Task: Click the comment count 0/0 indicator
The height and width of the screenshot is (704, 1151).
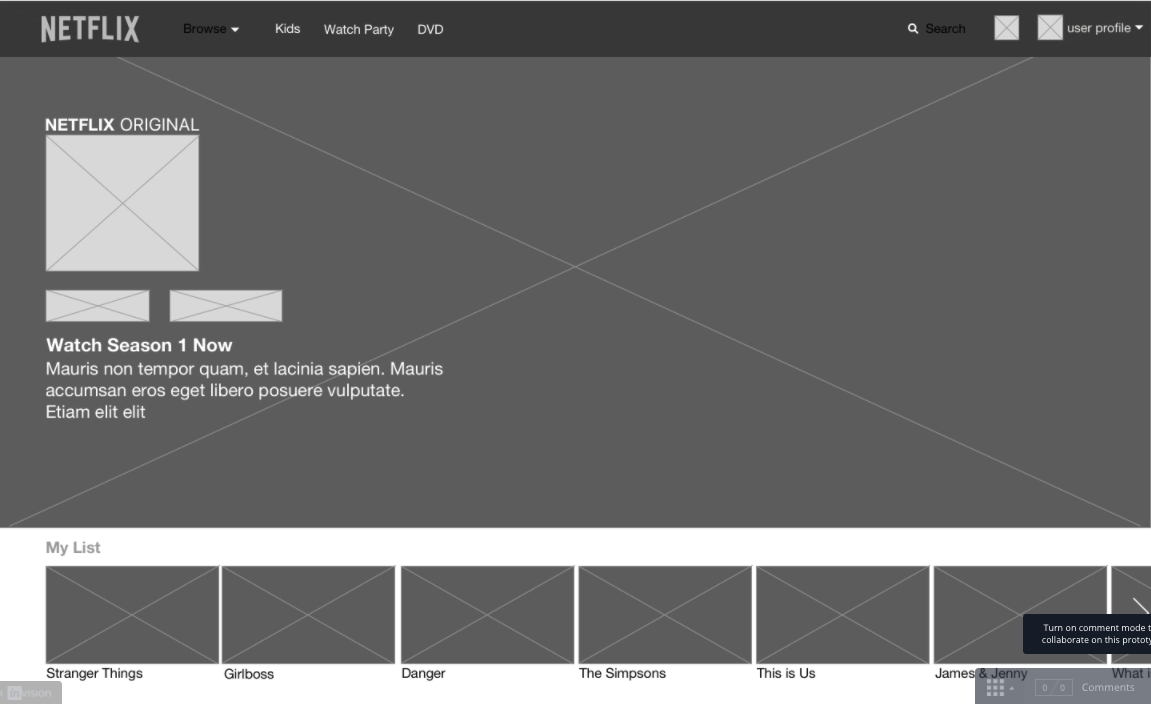Action: 1053,688
